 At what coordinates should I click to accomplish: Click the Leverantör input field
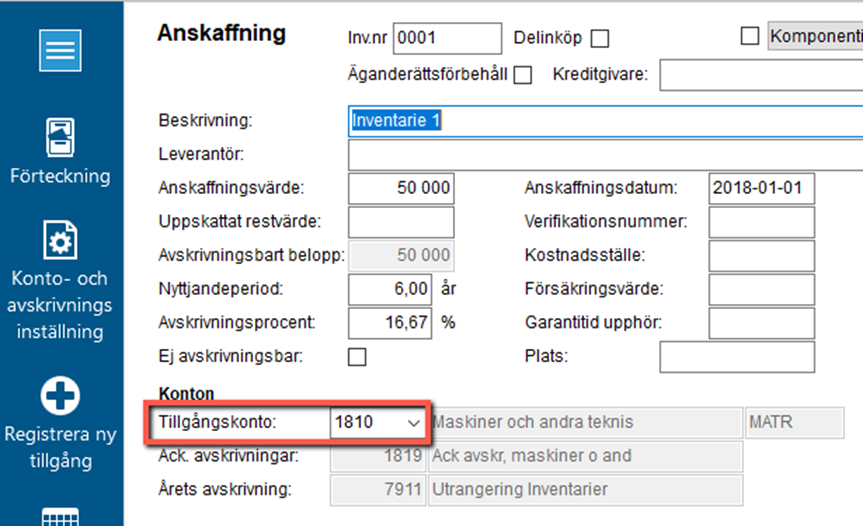tap(605, 155)
